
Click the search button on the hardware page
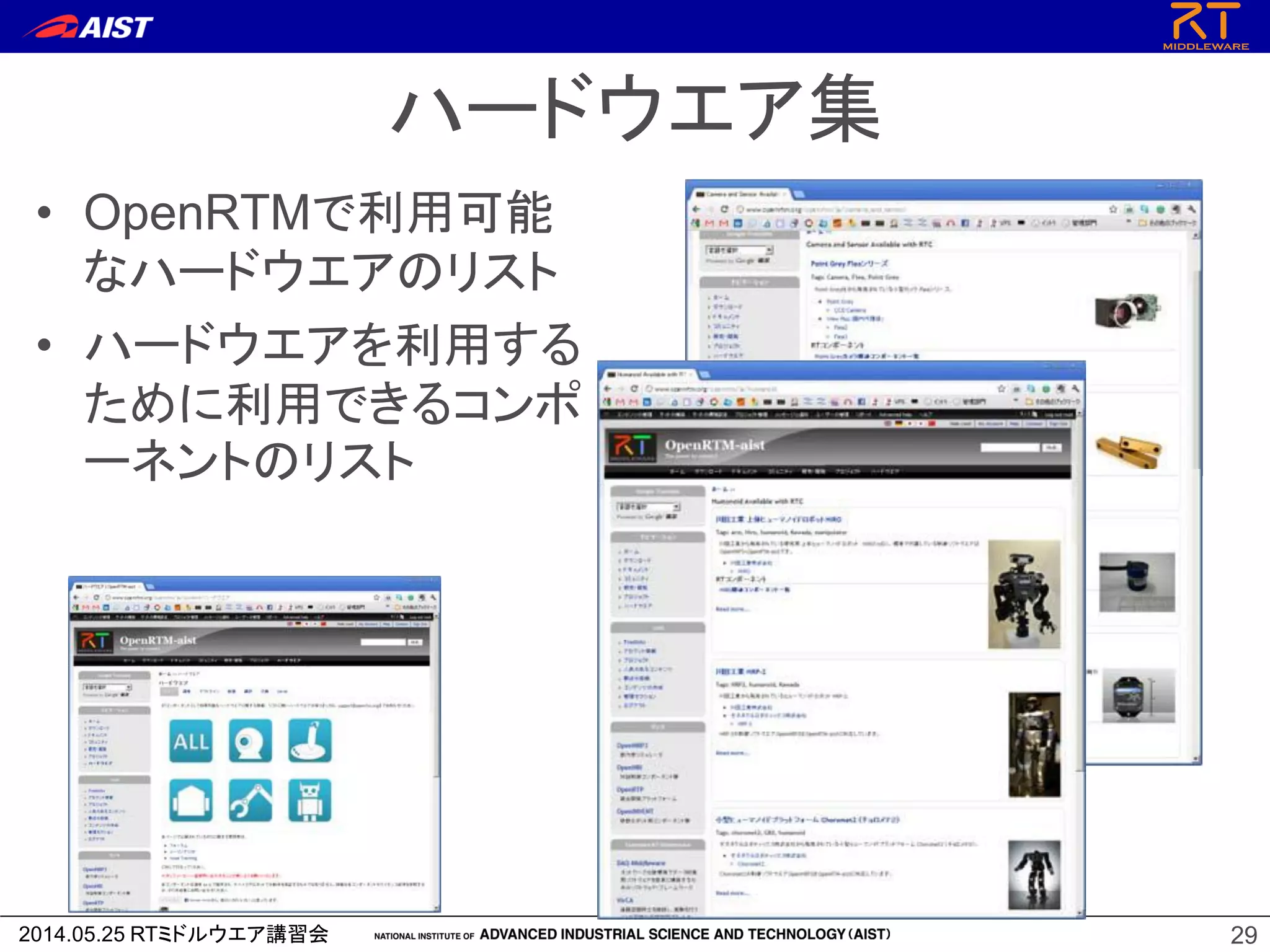[415, 642]
